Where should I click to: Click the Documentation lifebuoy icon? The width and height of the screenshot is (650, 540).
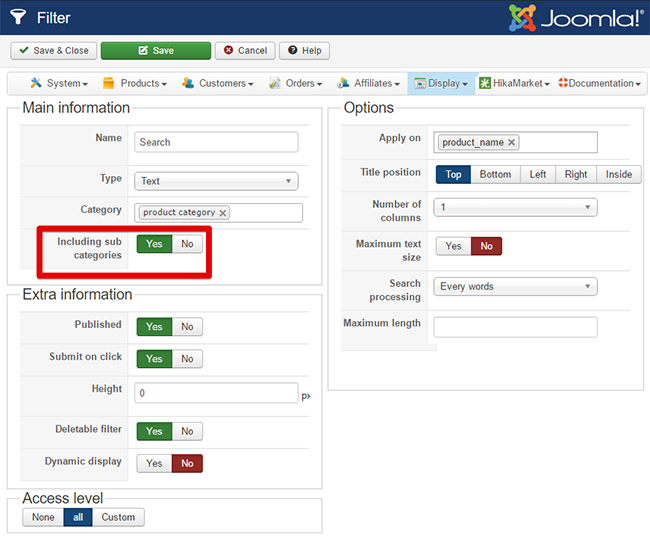click(x=563, y=83)
